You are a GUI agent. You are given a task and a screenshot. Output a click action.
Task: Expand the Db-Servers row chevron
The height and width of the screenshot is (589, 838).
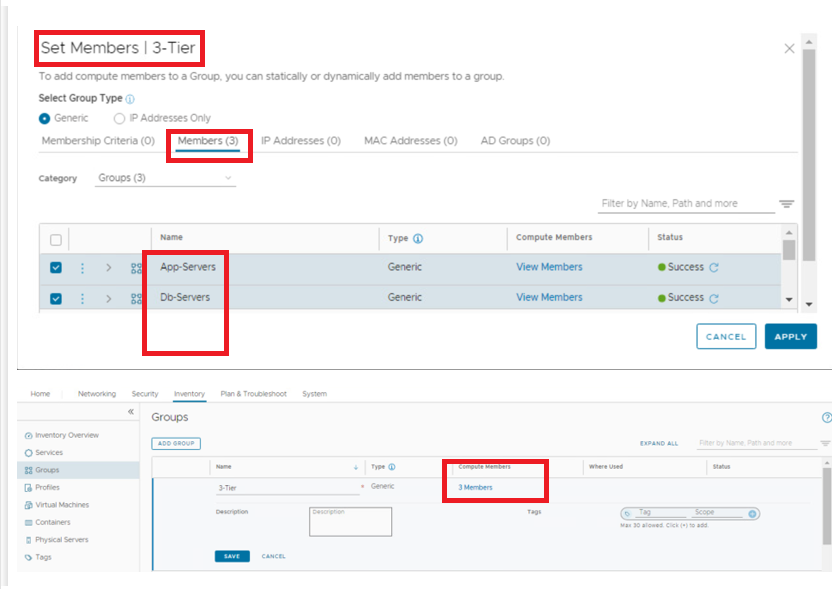click(108, 298)
